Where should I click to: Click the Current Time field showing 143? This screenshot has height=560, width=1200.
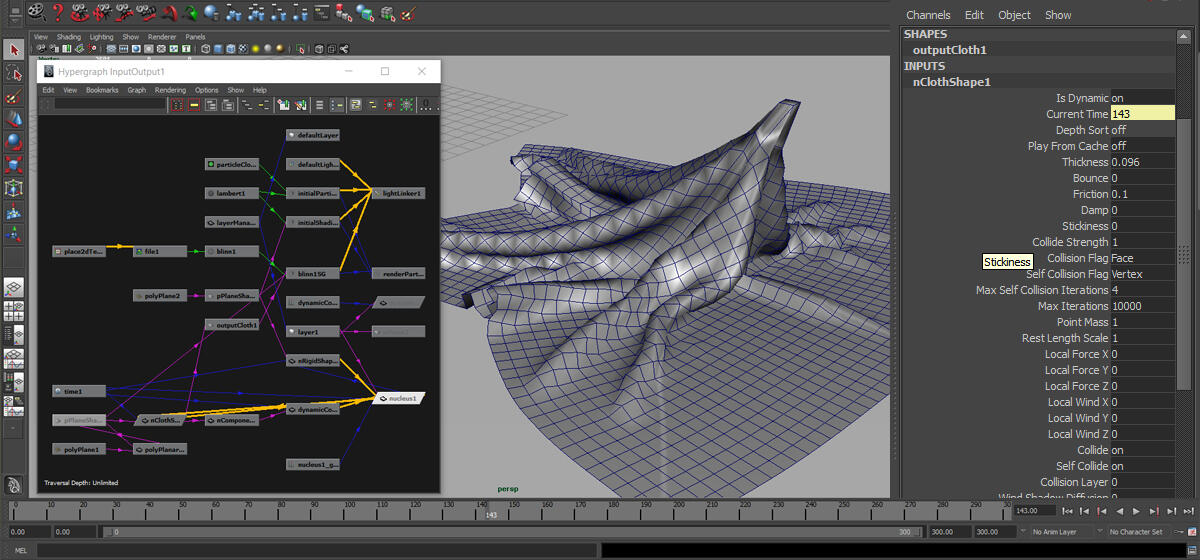coord(1143,114)
